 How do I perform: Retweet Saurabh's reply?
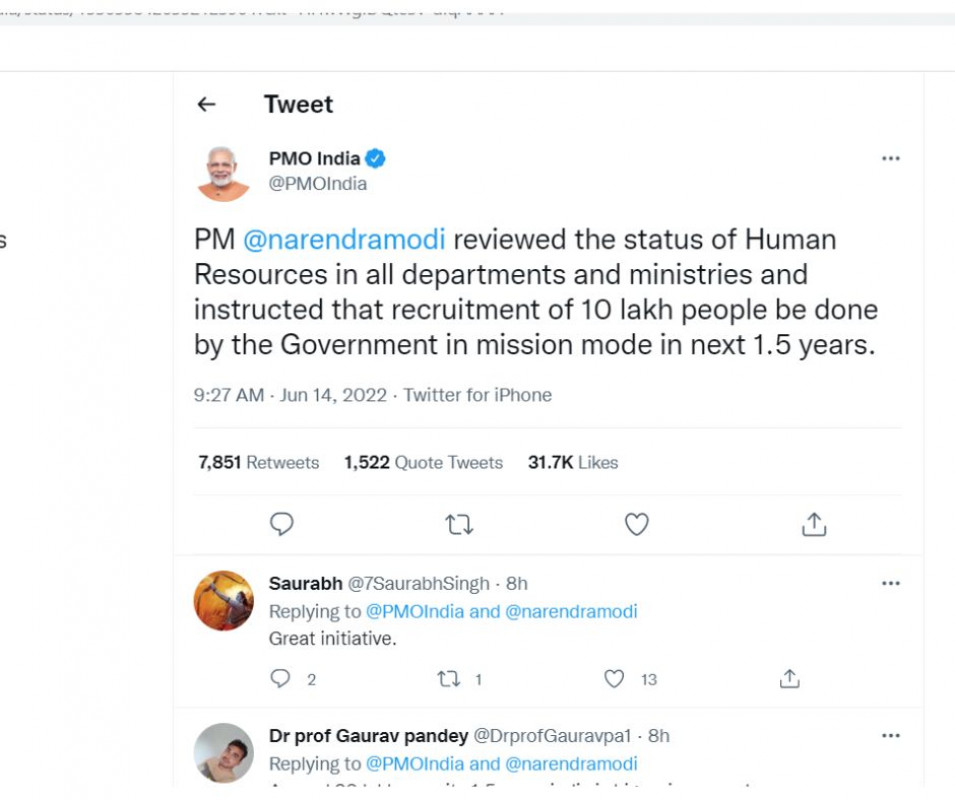(x=449, y=679)
